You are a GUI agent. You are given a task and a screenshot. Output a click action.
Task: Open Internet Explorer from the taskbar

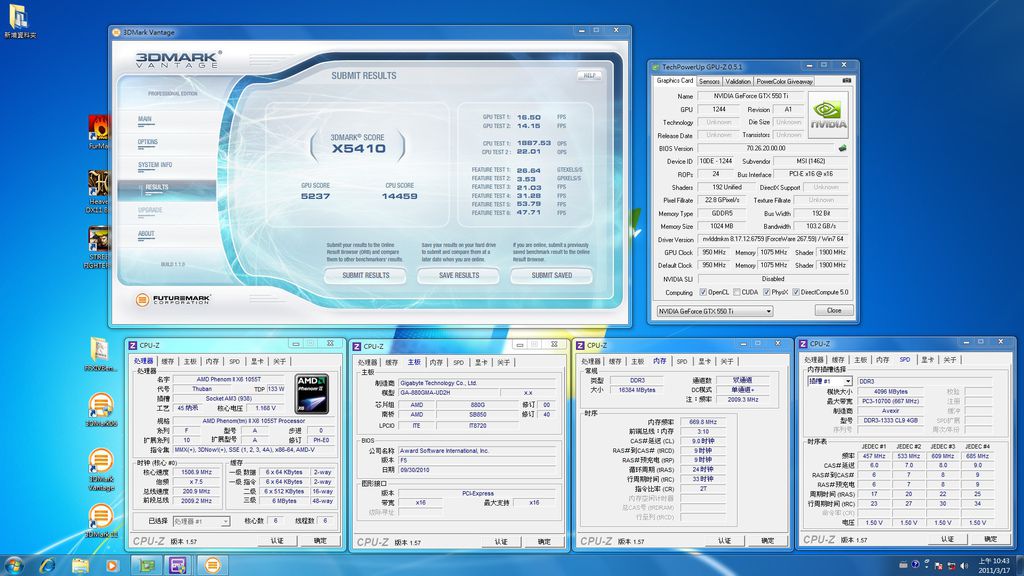pos(47,565)
